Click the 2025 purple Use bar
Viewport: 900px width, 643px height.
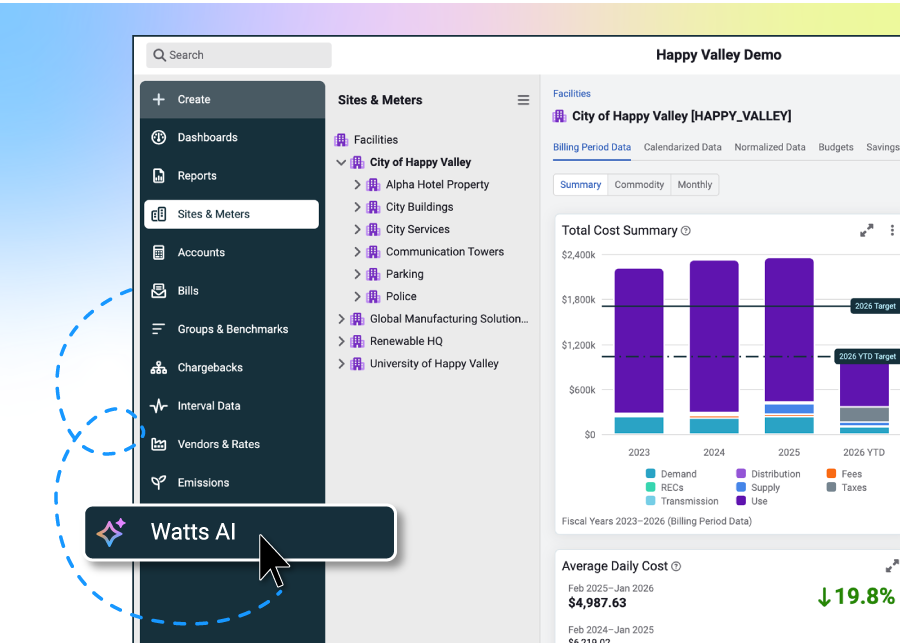click(789, 330)
